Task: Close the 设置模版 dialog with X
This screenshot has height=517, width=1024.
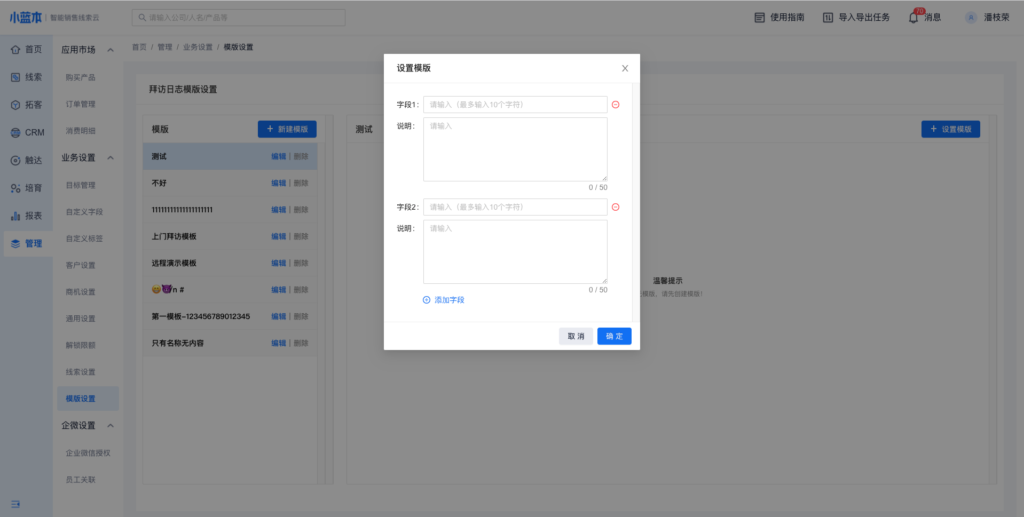Action: click(625, 68)
